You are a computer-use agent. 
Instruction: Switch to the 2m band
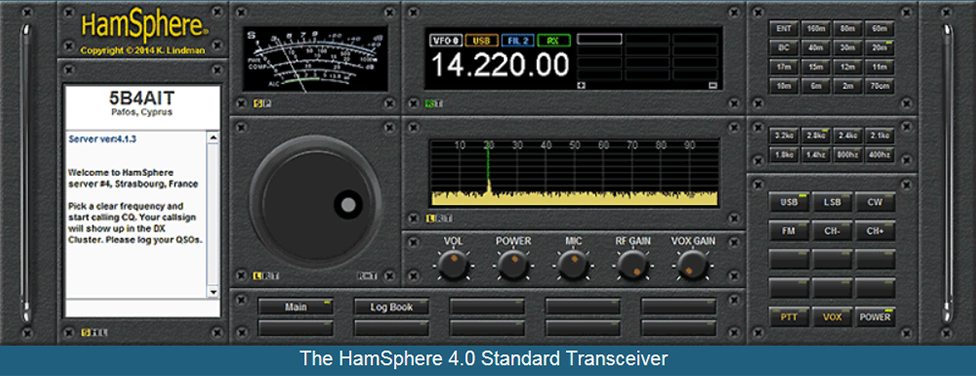point(847,87)
